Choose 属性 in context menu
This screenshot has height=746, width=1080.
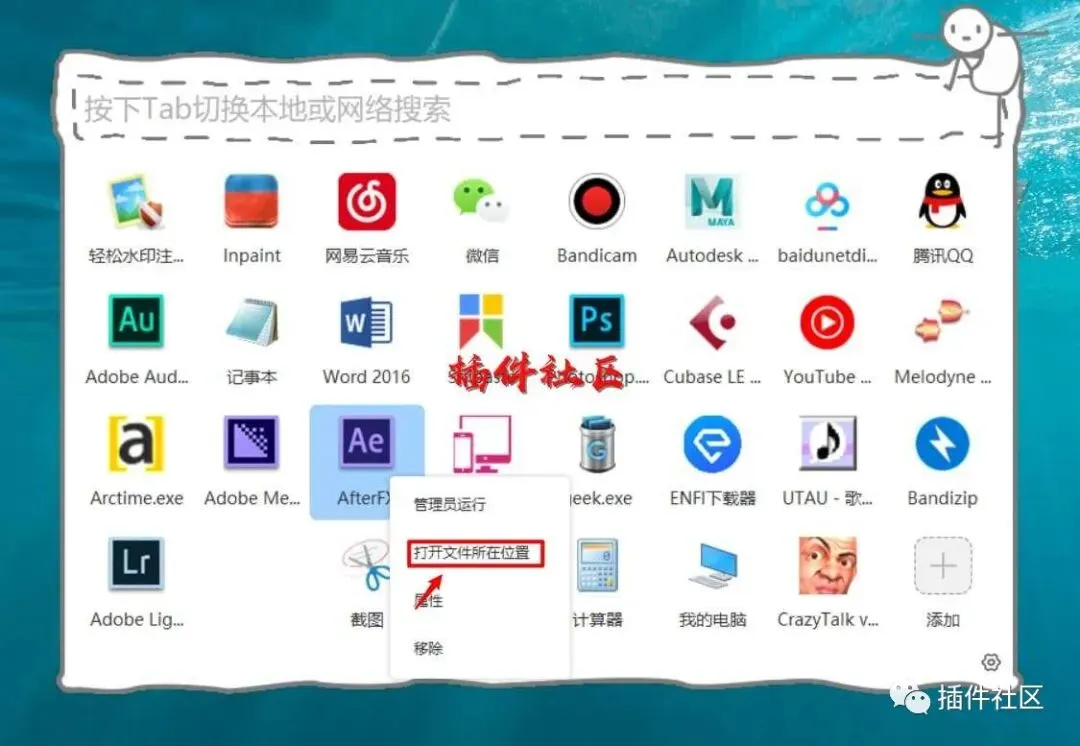(x=428, y=601)
